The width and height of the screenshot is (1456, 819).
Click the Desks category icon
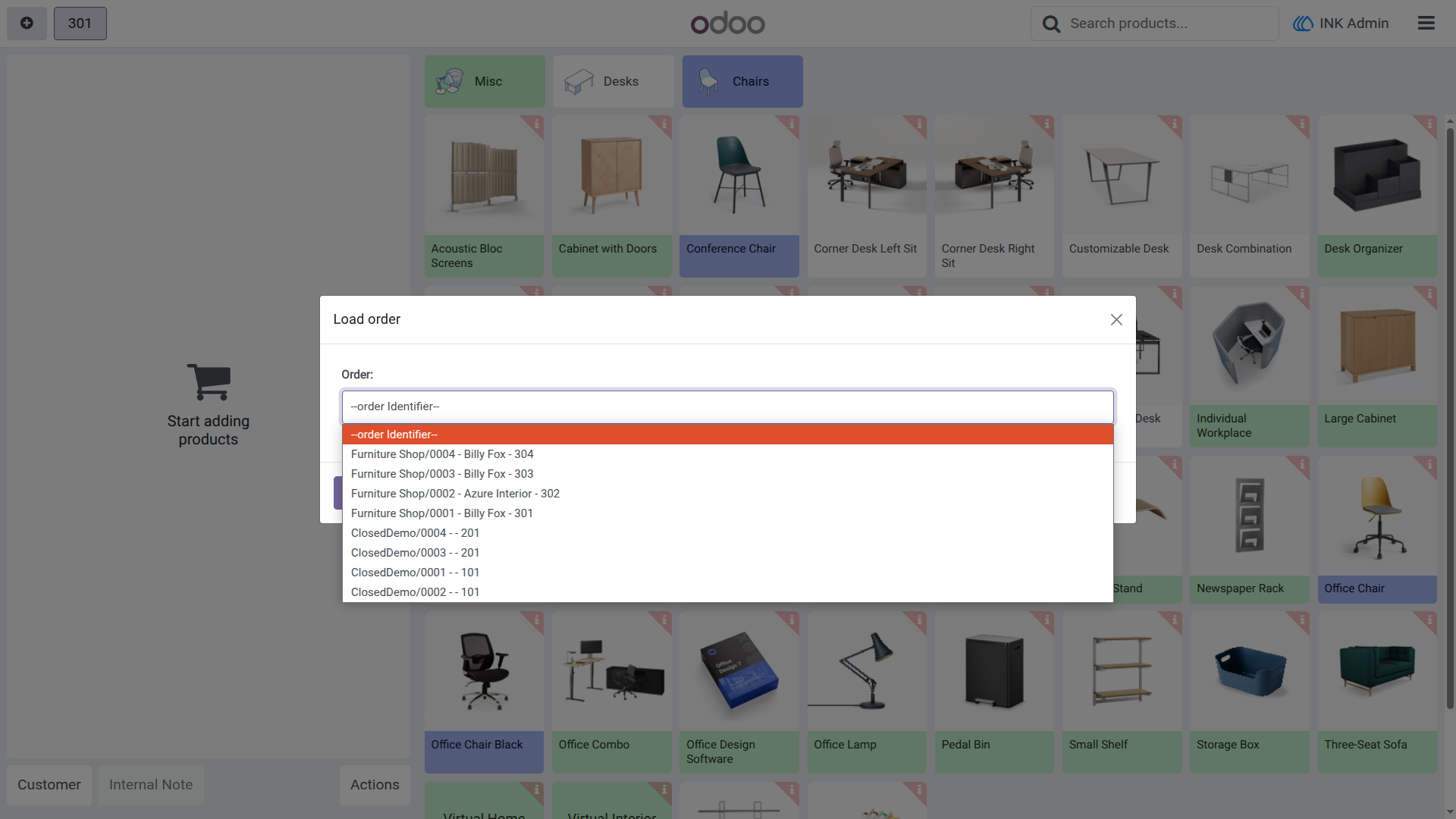pyautogui.click(x=579, y=81)
